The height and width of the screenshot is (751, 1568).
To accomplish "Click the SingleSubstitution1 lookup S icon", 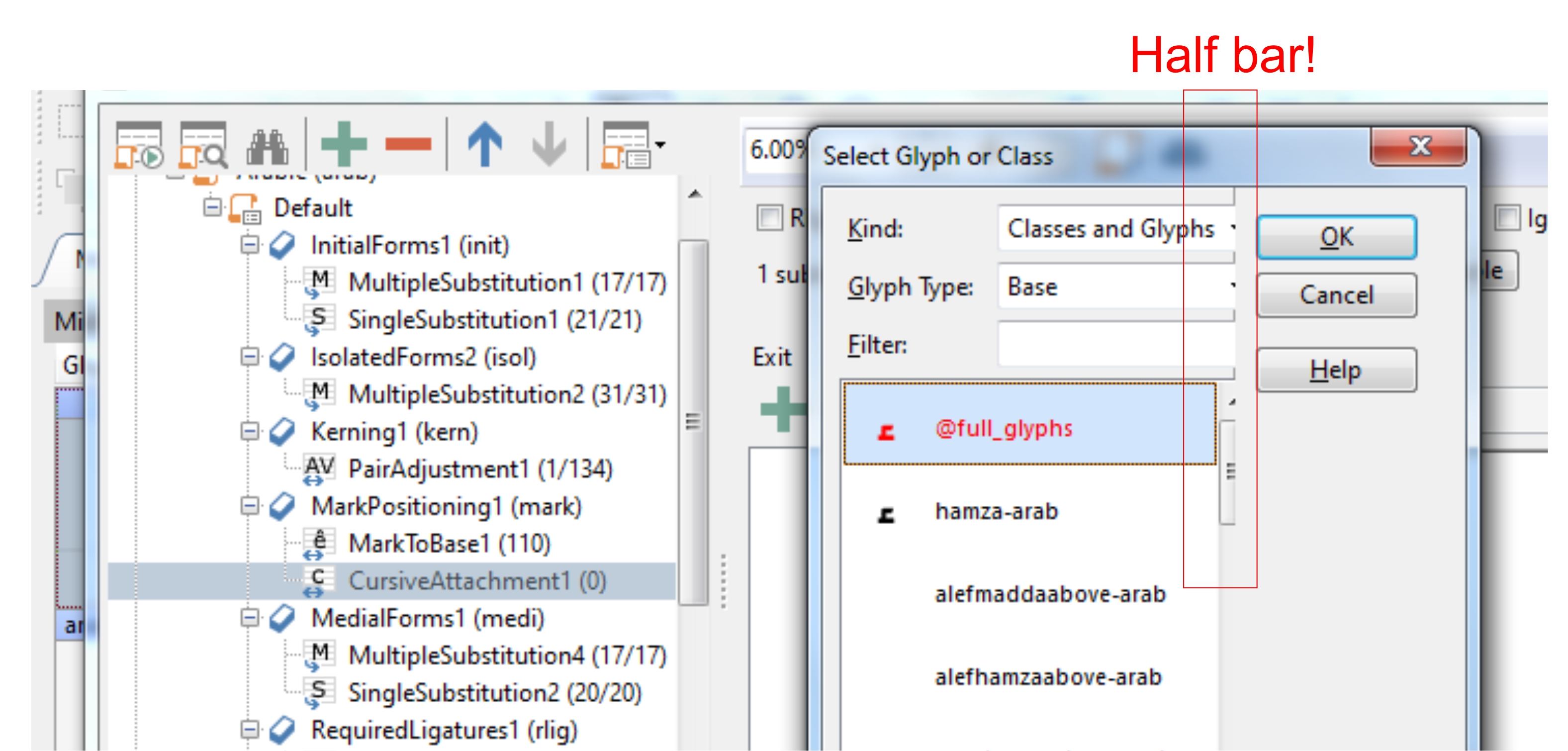I will point(319,320).
